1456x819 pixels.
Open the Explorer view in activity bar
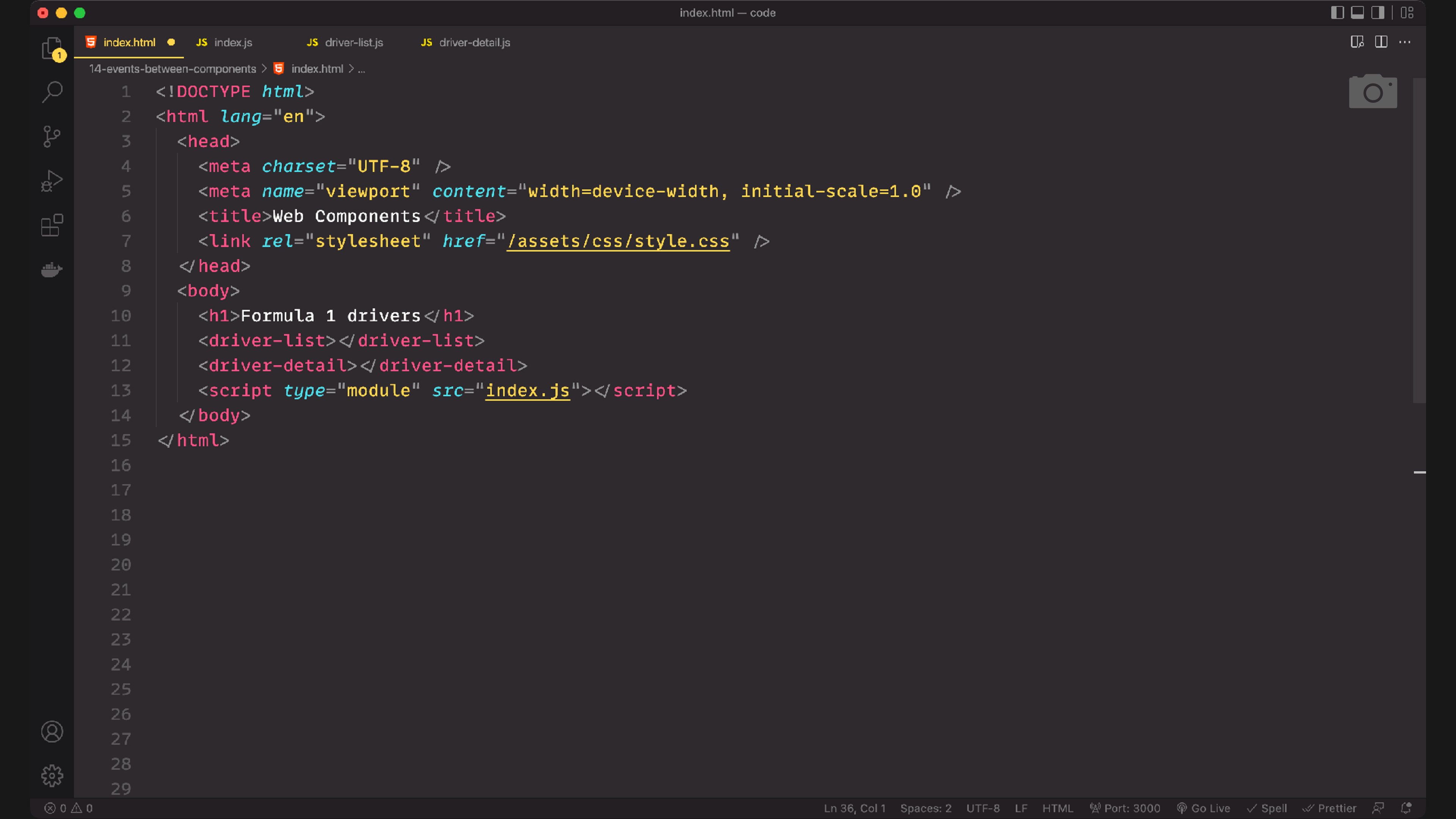click(x=52, y=48)
